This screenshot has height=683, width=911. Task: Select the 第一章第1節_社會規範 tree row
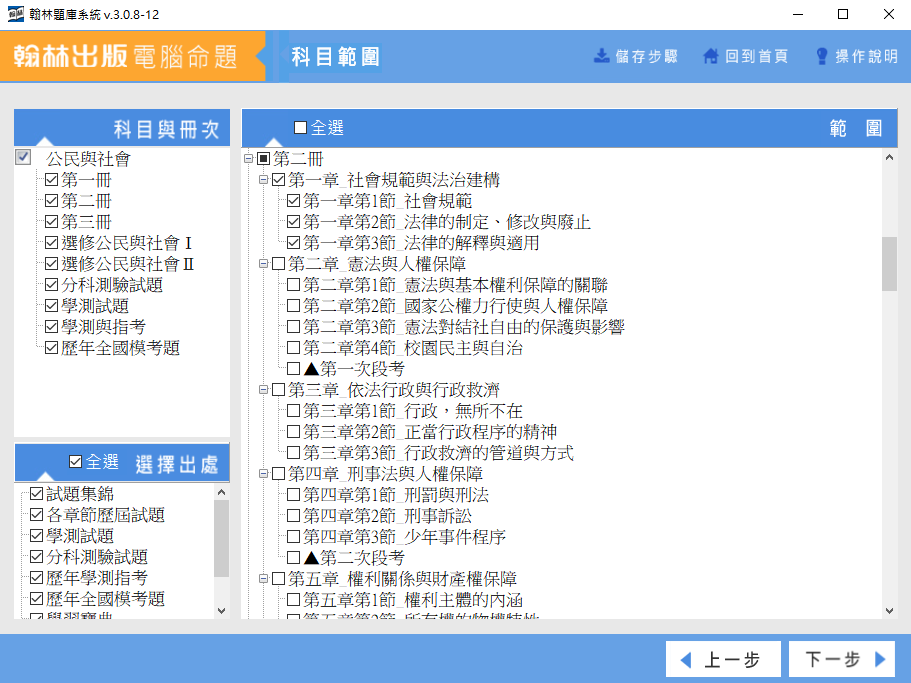click(388, 201)
